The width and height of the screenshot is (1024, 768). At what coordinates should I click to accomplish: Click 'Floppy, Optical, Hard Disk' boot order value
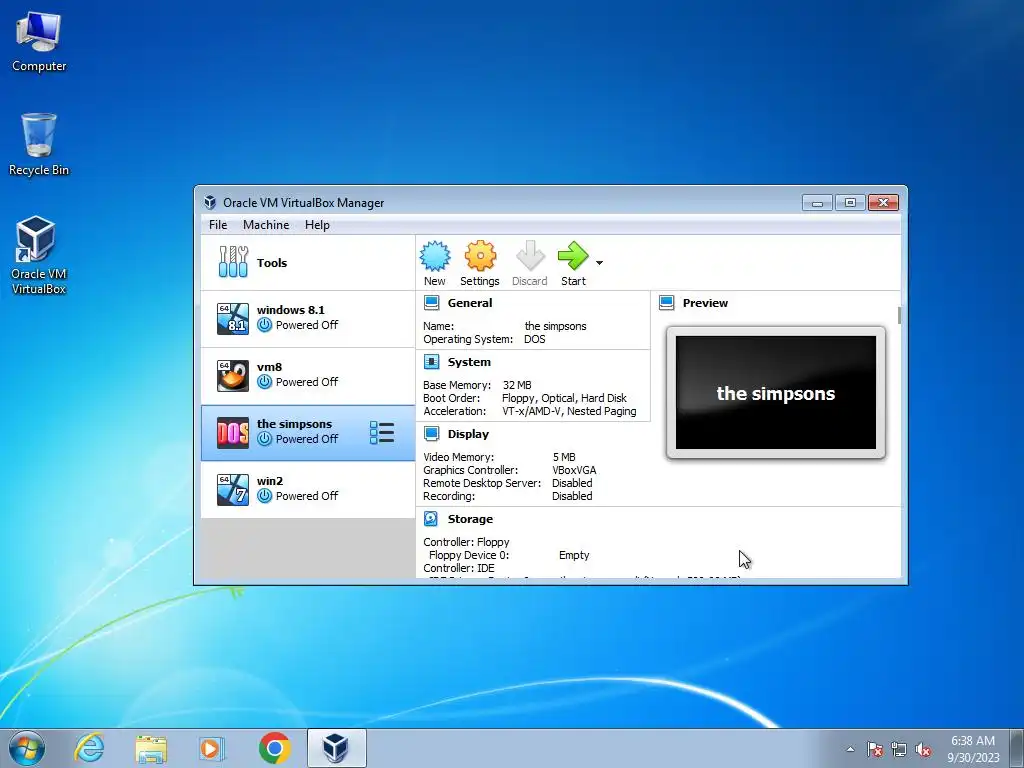point(564,398)
